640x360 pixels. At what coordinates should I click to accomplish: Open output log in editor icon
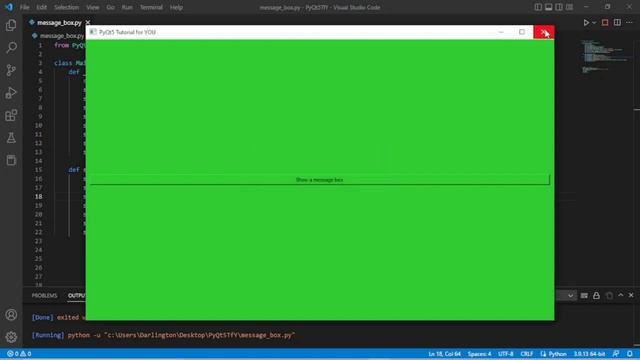point(609,295)
